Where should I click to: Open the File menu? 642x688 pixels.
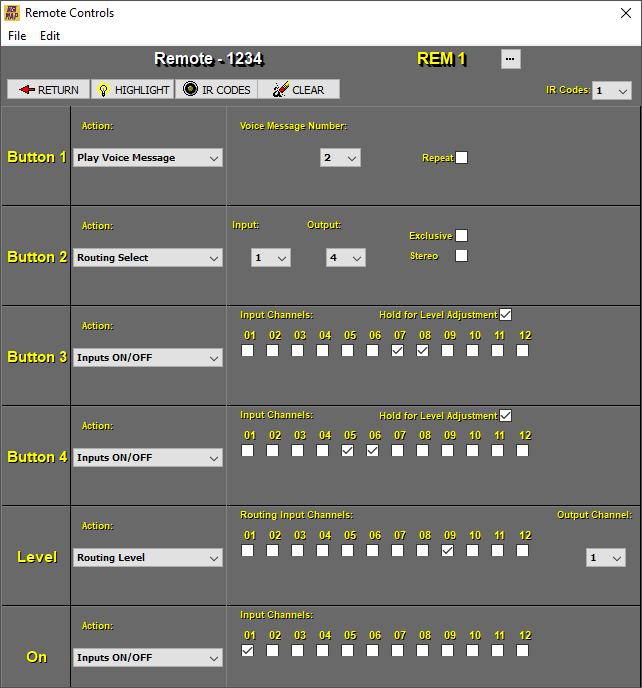tap(17, 36)
